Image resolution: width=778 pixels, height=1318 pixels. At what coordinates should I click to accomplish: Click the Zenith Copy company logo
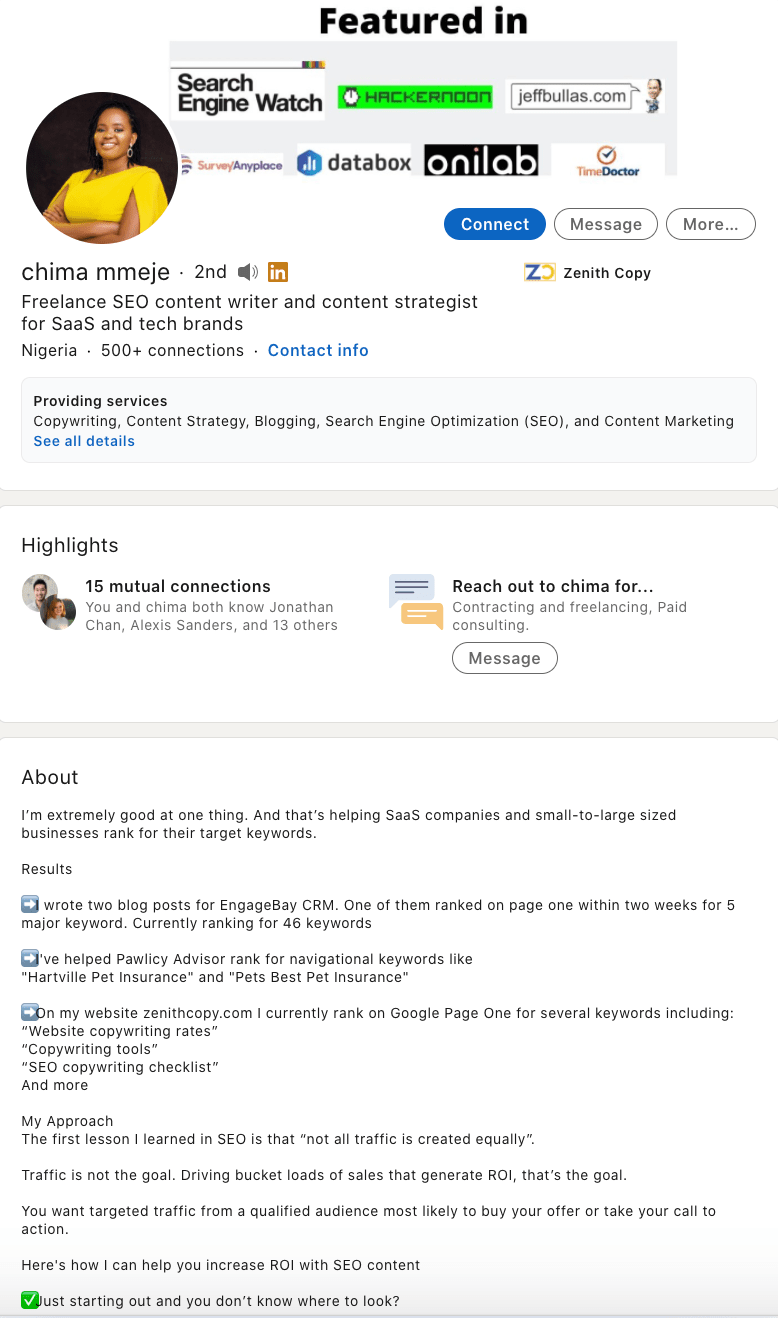(539, 272)
